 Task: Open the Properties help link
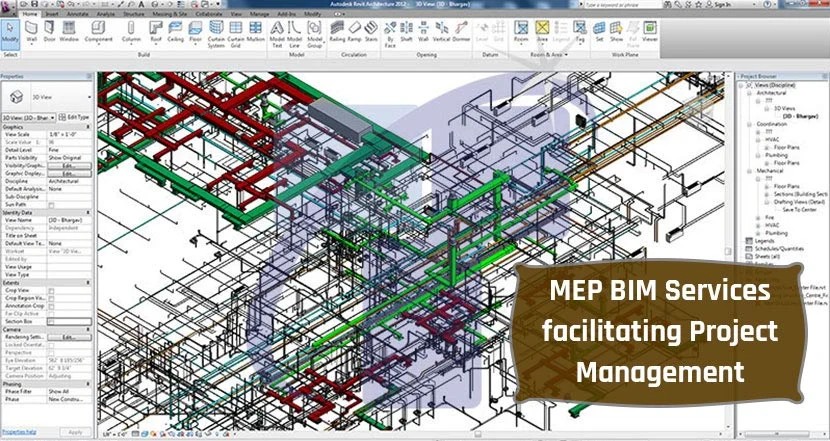19,432
